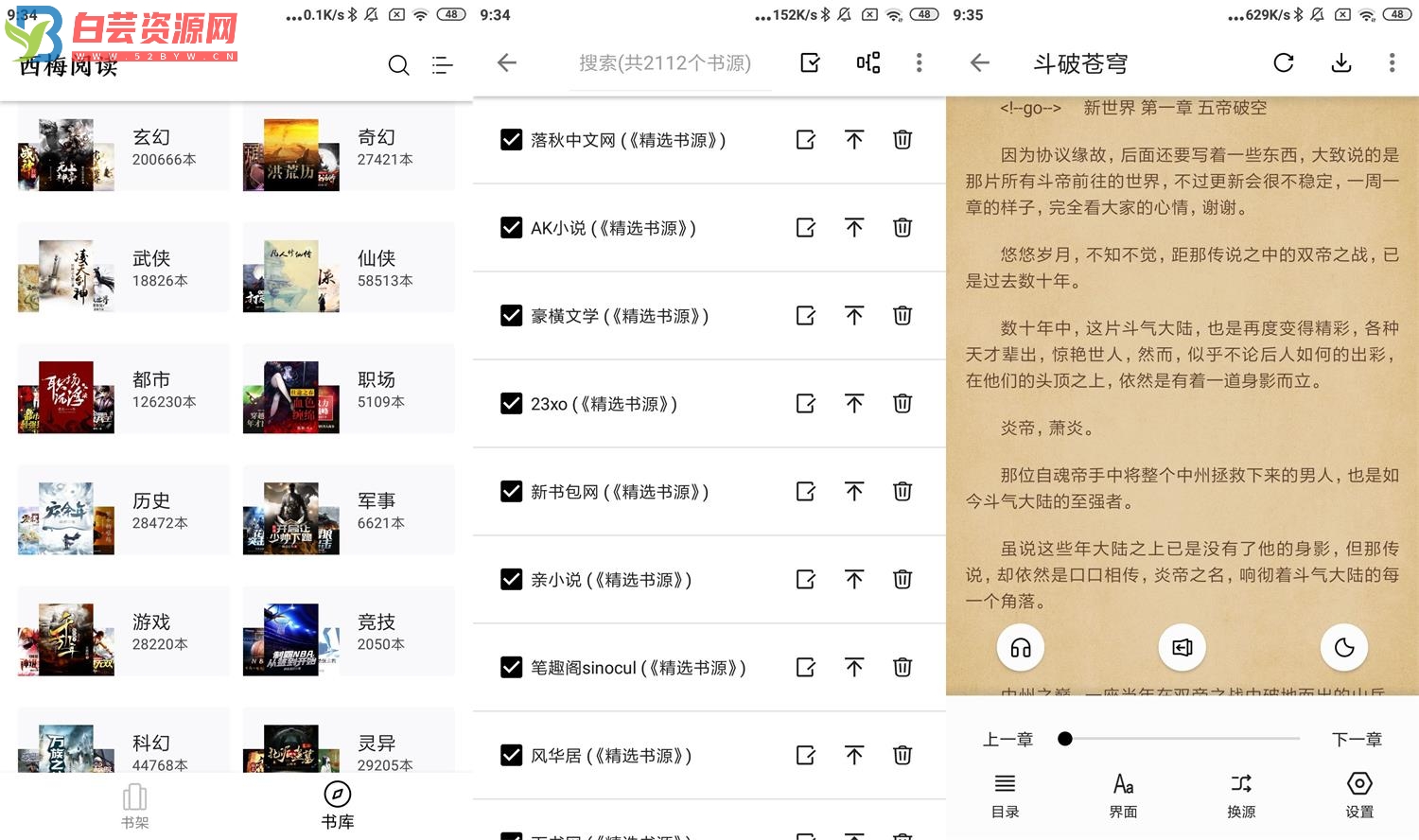Tap the 斗破苍穹 book title
This screenshot has width=1419, height=840.
[1080, 63]
